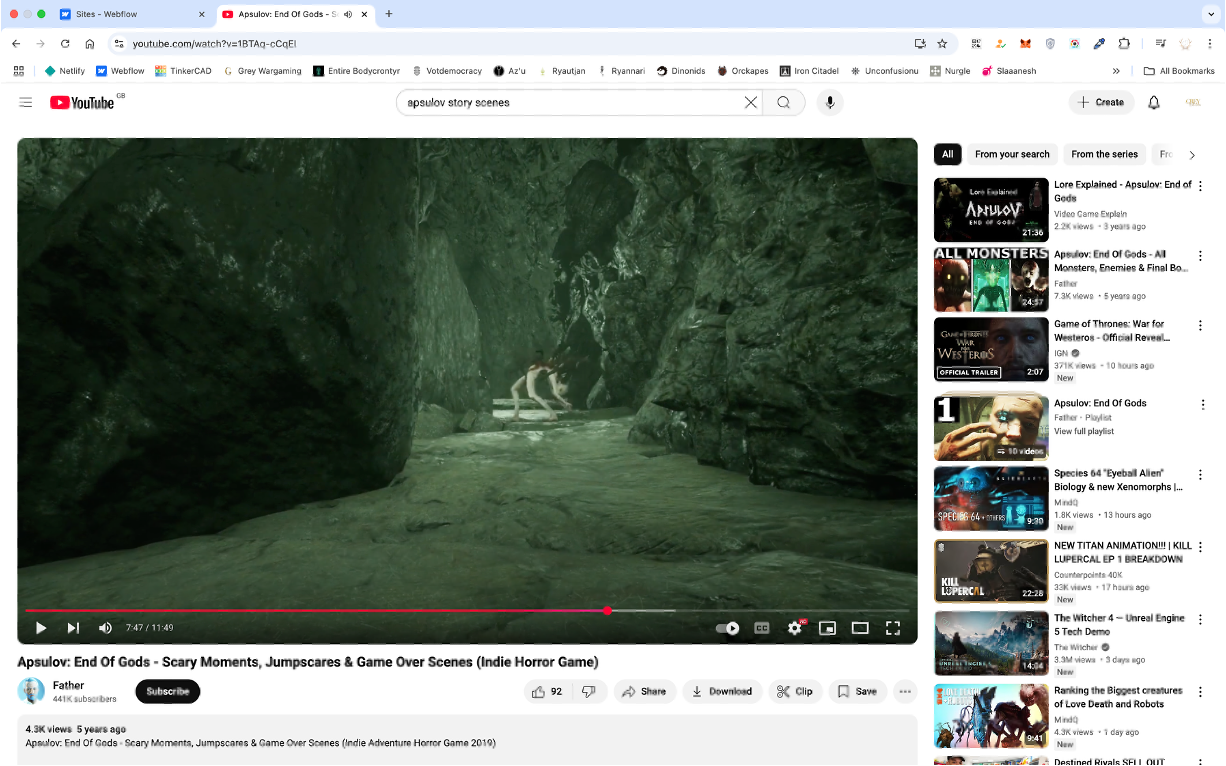Dislike the video with thumbs down
The height and width of the screenshot is (766, 1226).
[589, 691]
